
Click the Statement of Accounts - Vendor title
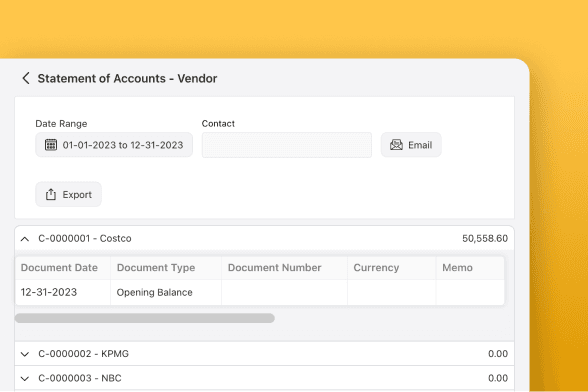pos(127,78)
